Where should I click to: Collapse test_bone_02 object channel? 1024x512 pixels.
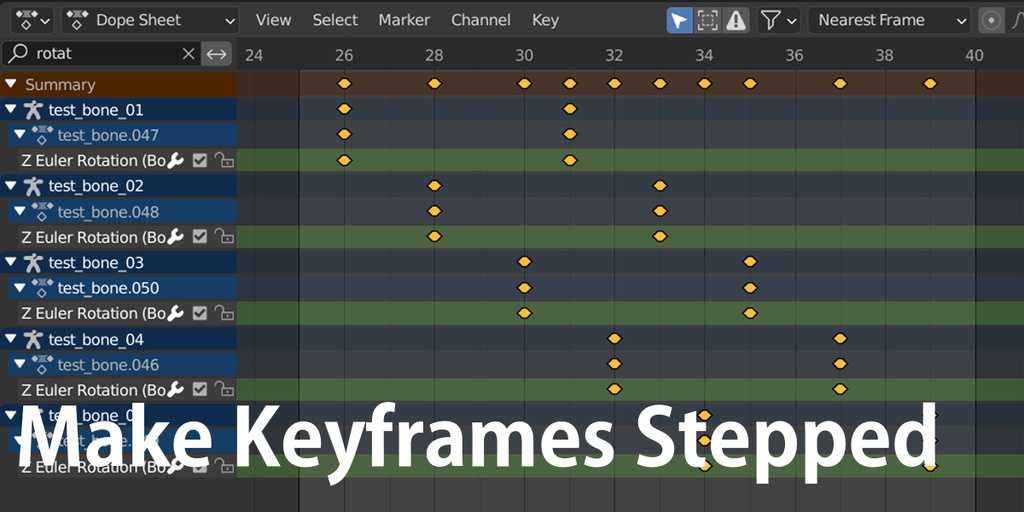pos(10,186)
